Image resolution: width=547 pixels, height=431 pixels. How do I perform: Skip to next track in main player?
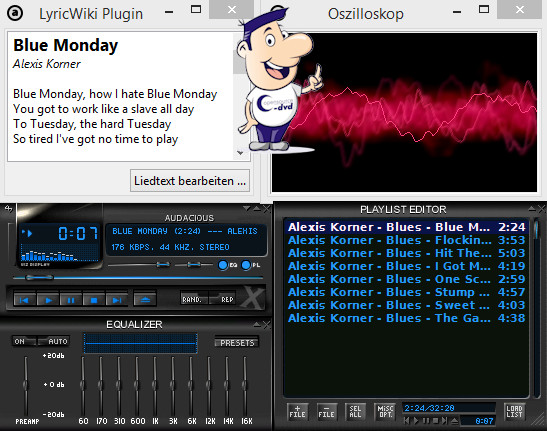(x=117, y=300)
